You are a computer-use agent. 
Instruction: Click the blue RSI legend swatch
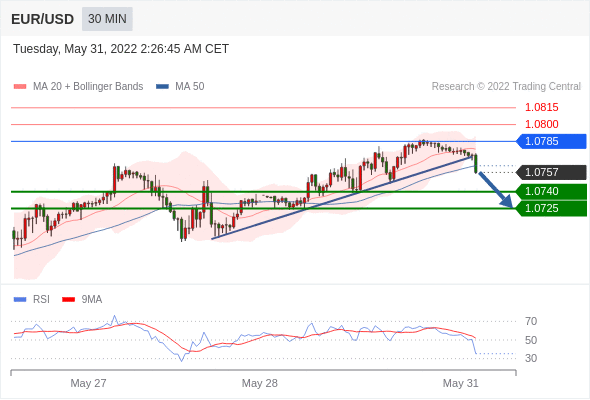(20, 300)
